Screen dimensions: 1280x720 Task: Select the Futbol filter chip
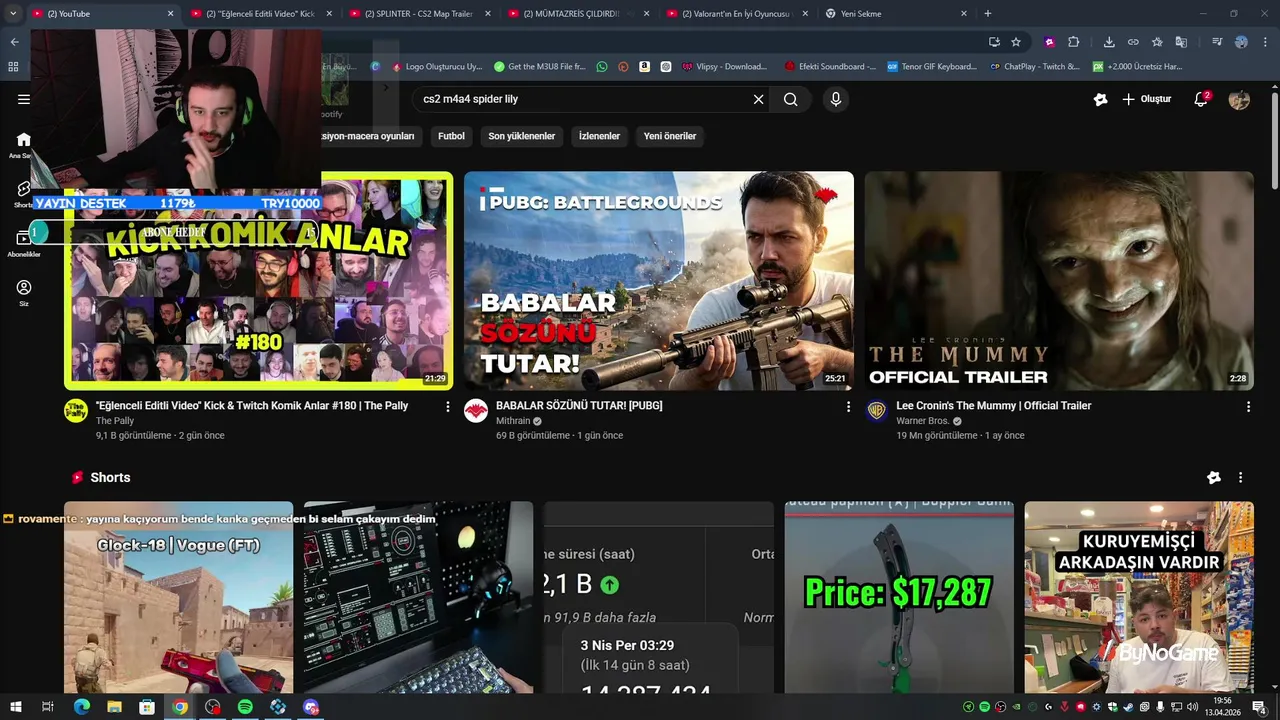pyautogui.click(x=451, y=136)
